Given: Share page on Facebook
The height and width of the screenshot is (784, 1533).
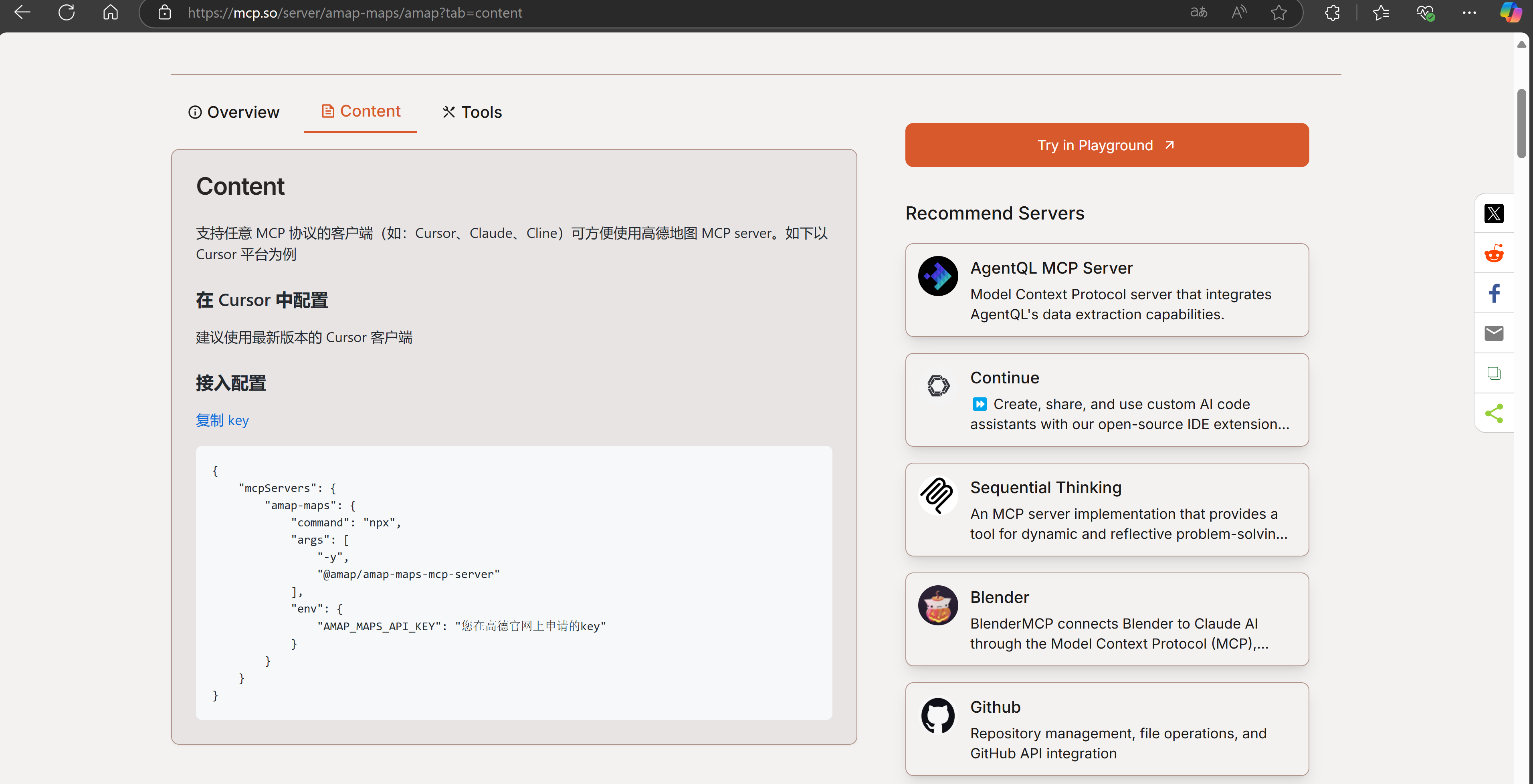Looking at the screenshot, I should pos(1494,293).
